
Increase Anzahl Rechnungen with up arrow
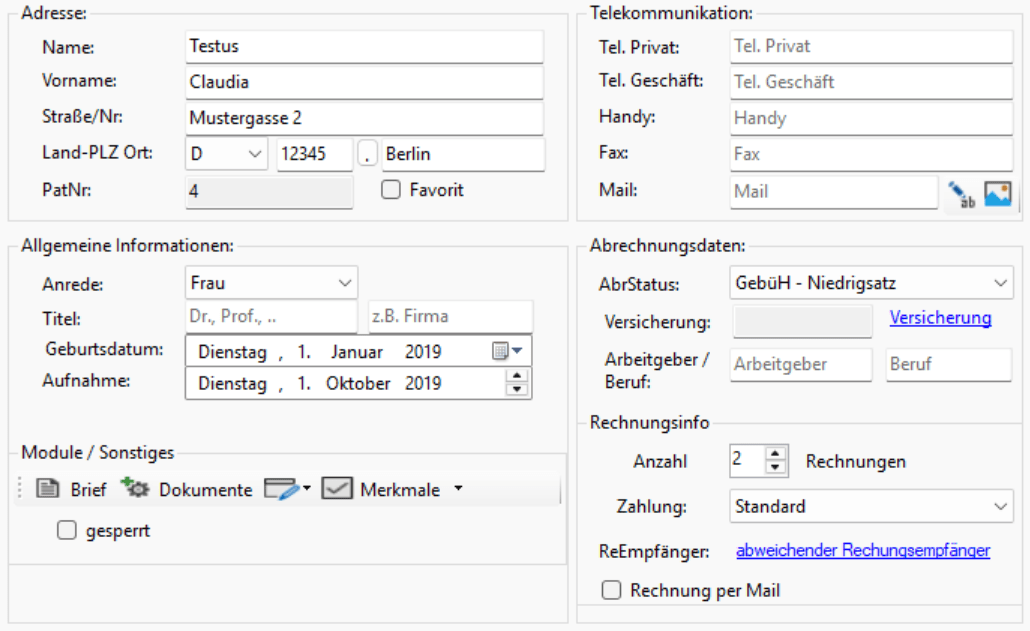(x=775, y=454)
